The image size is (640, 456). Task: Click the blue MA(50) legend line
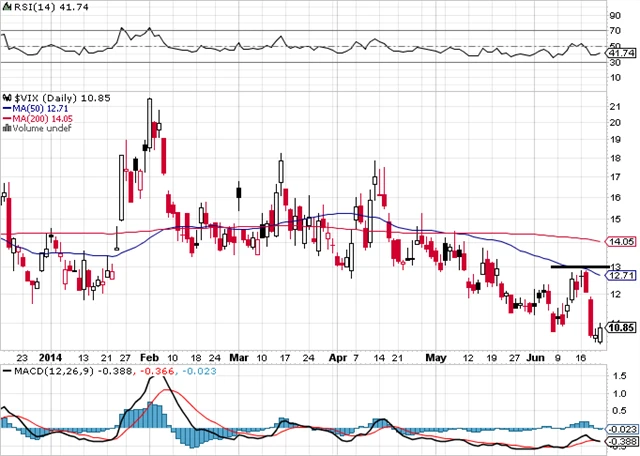coord(5,106)
